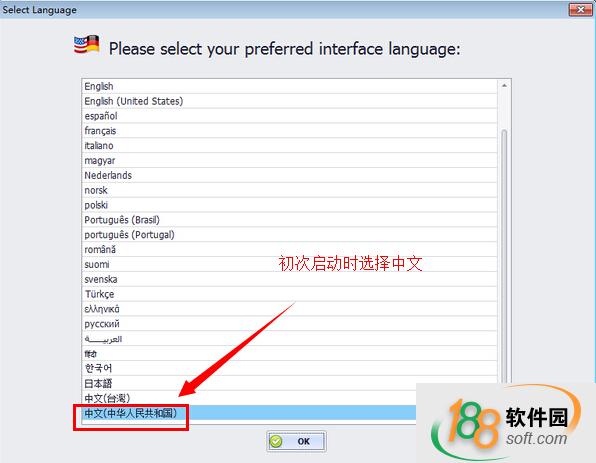Viewport: 596px width, 463px height.
Task: Pick français as interface language
Action: (x=289, y=131)
